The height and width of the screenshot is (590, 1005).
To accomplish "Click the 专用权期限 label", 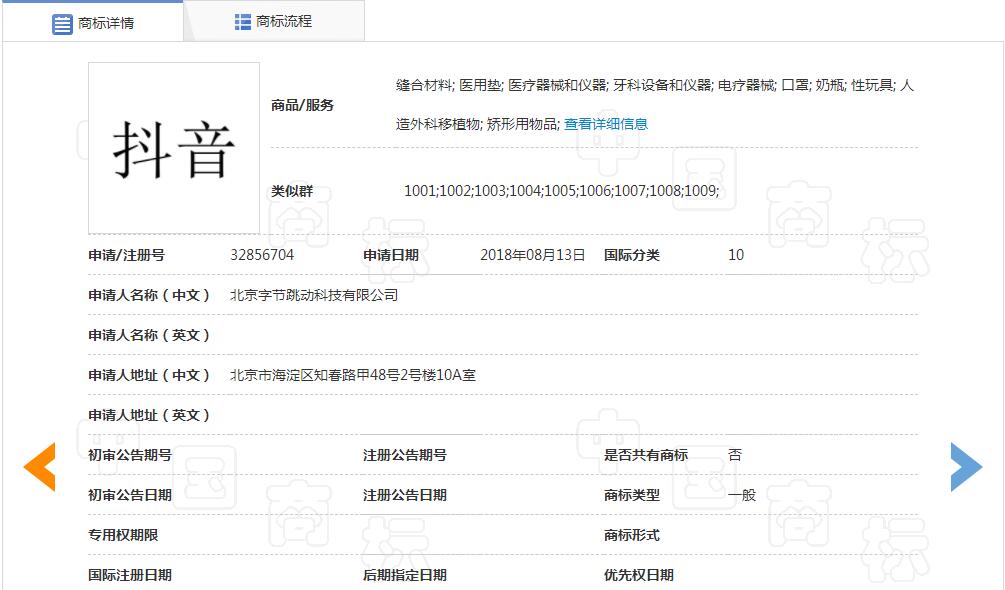I will [x=123, y=536].
